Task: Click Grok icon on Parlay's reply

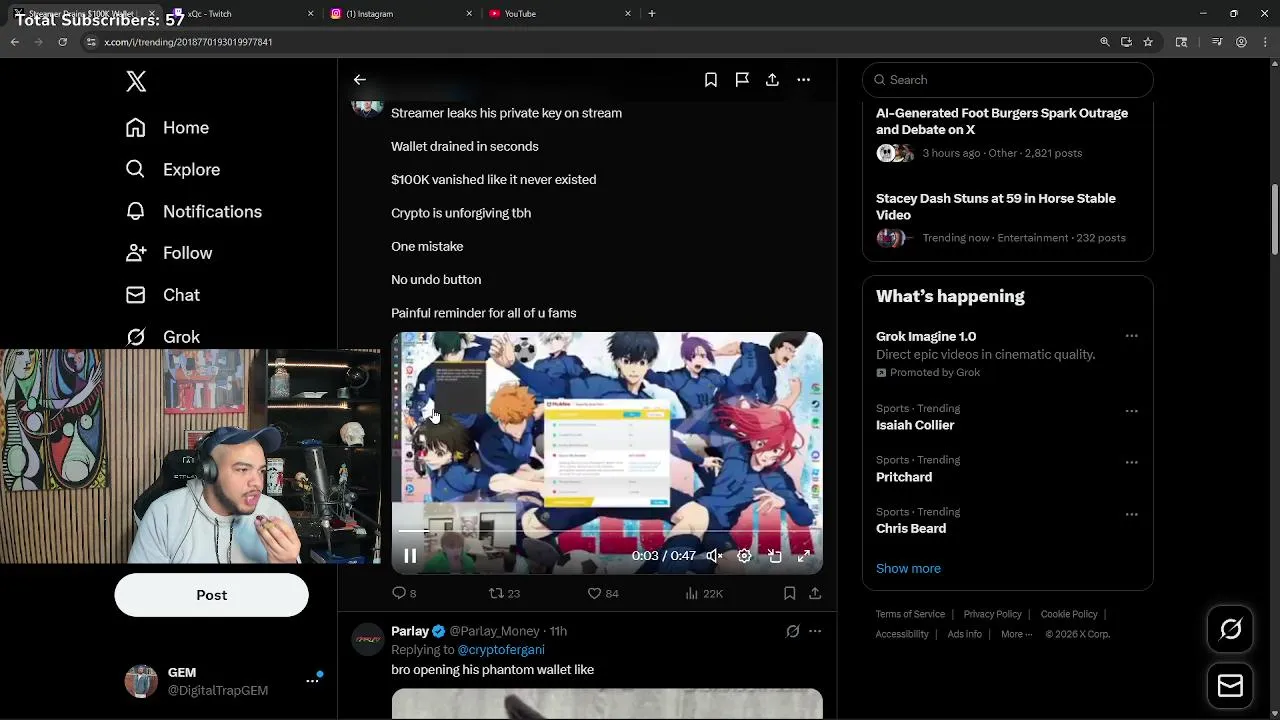Action: coord(792,631)
